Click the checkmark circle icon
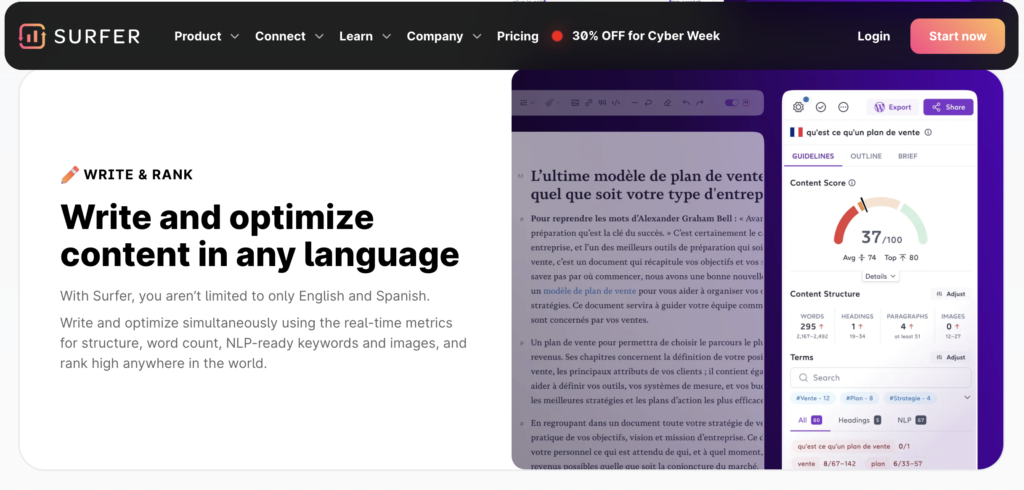 pyautogui.click(x=821, y=107)
